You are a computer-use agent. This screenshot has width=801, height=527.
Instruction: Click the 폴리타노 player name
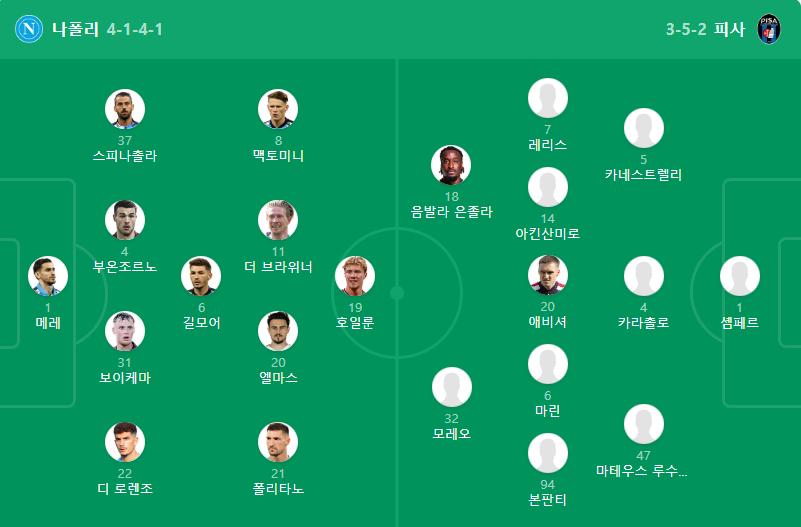click(278, 489)
